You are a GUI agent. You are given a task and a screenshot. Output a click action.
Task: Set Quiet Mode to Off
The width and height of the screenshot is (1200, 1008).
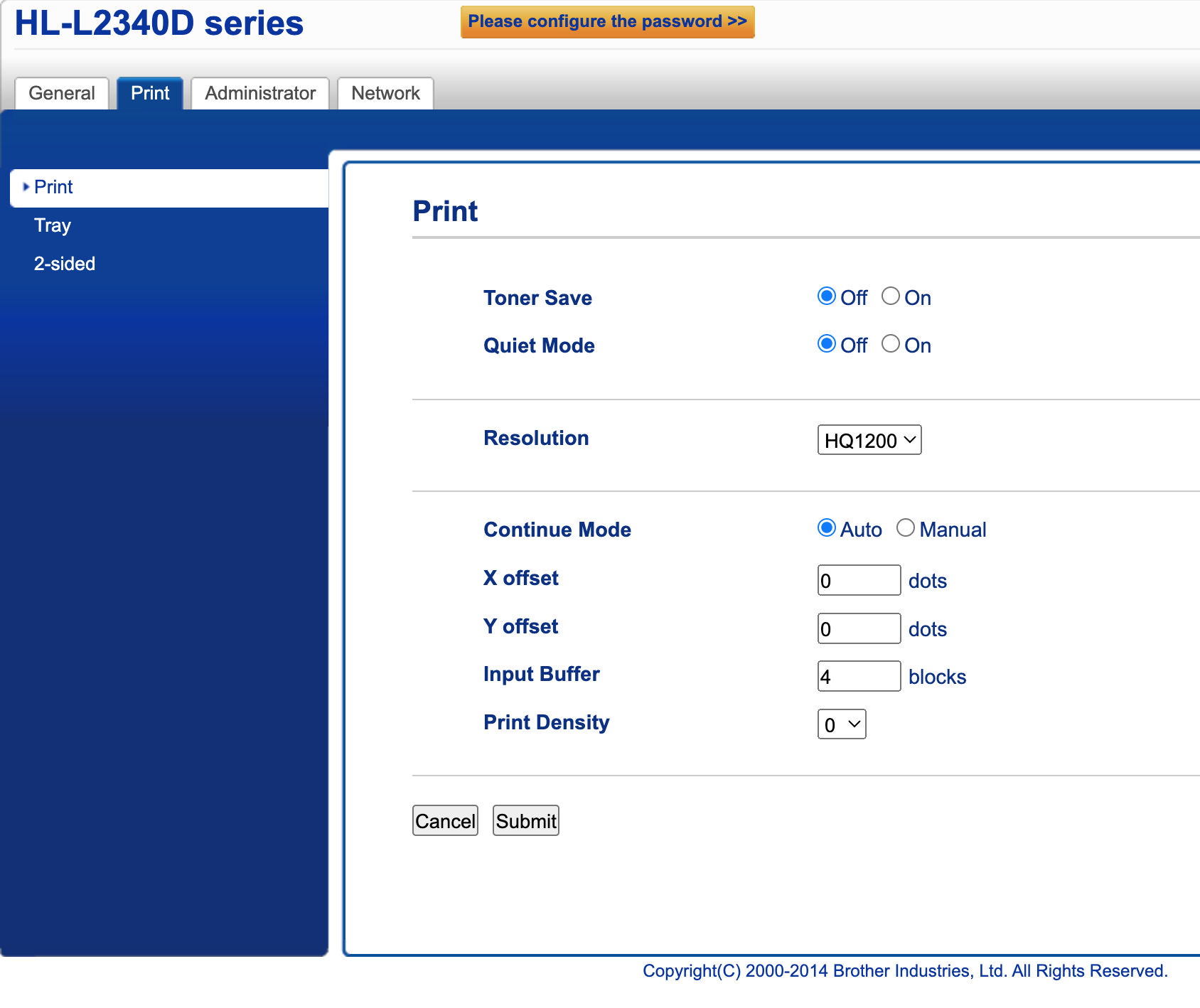click(826, 344)
